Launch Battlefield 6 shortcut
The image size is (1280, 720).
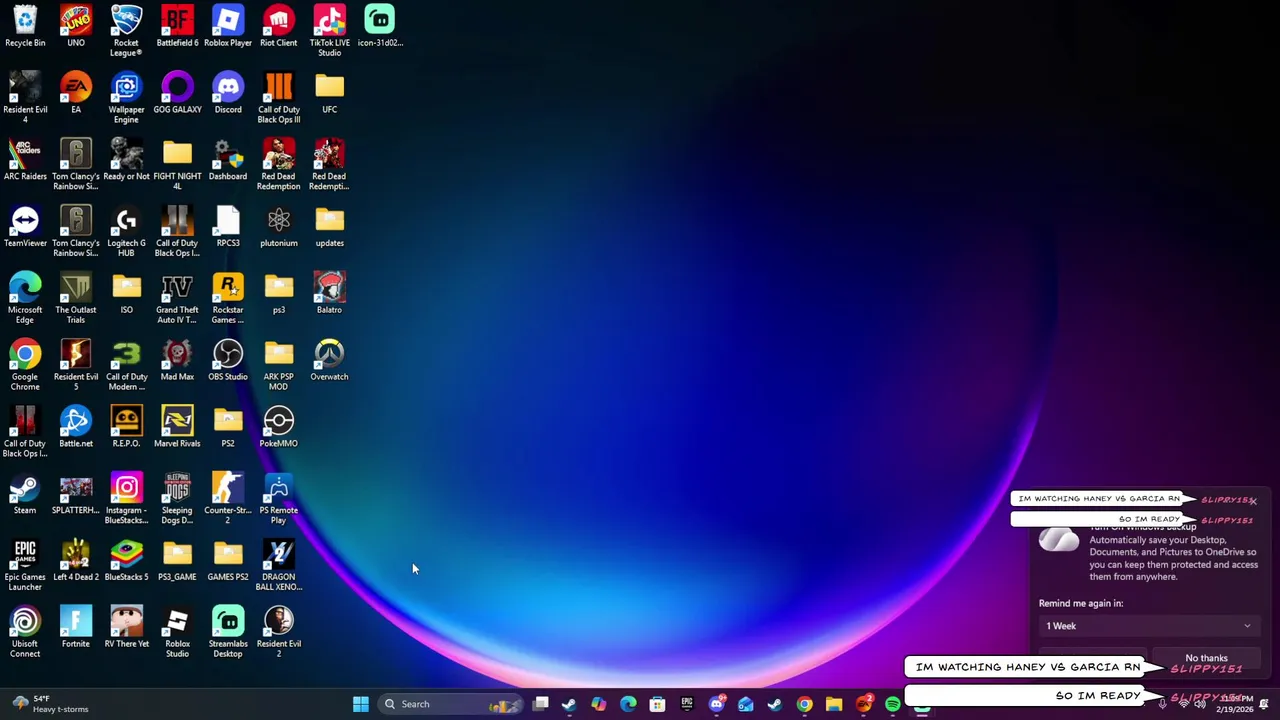[177, 26]
